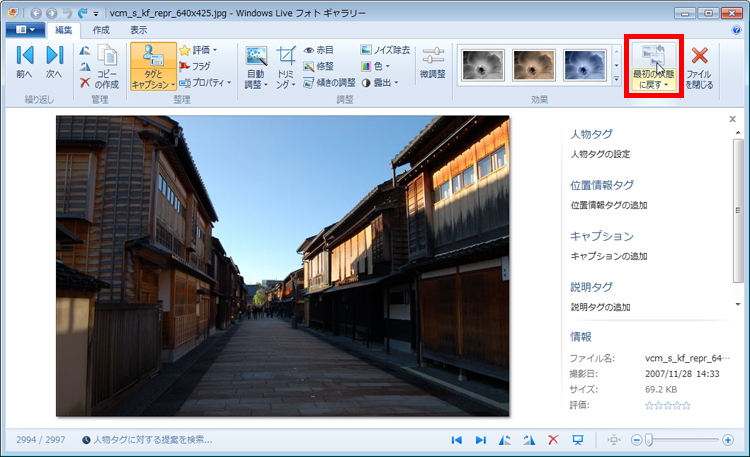Screen dimensions: 750x457
Task: Go to the next photo (次へ)
Action: (x=54, y=61)
